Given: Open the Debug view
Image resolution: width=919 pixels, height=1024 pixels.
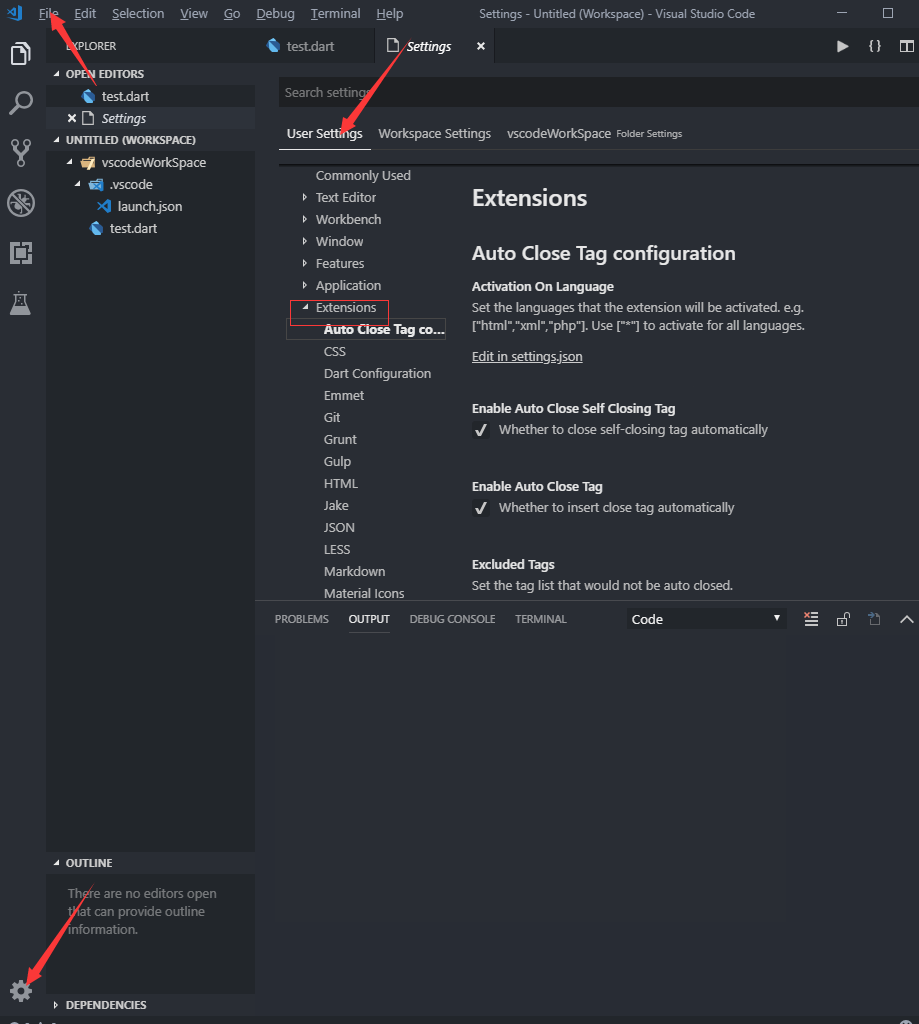Looking at the screenshot, I should [x=21, y=203].
